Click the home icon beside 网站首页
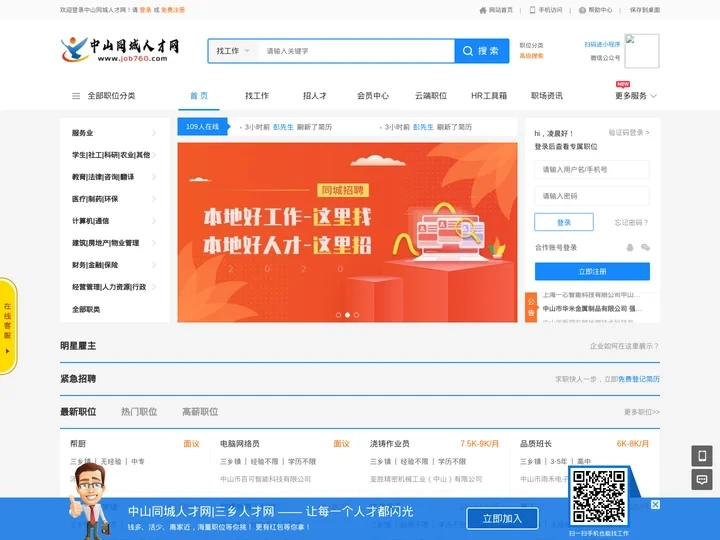The image size is (720, 540). [x=483, y=10]
